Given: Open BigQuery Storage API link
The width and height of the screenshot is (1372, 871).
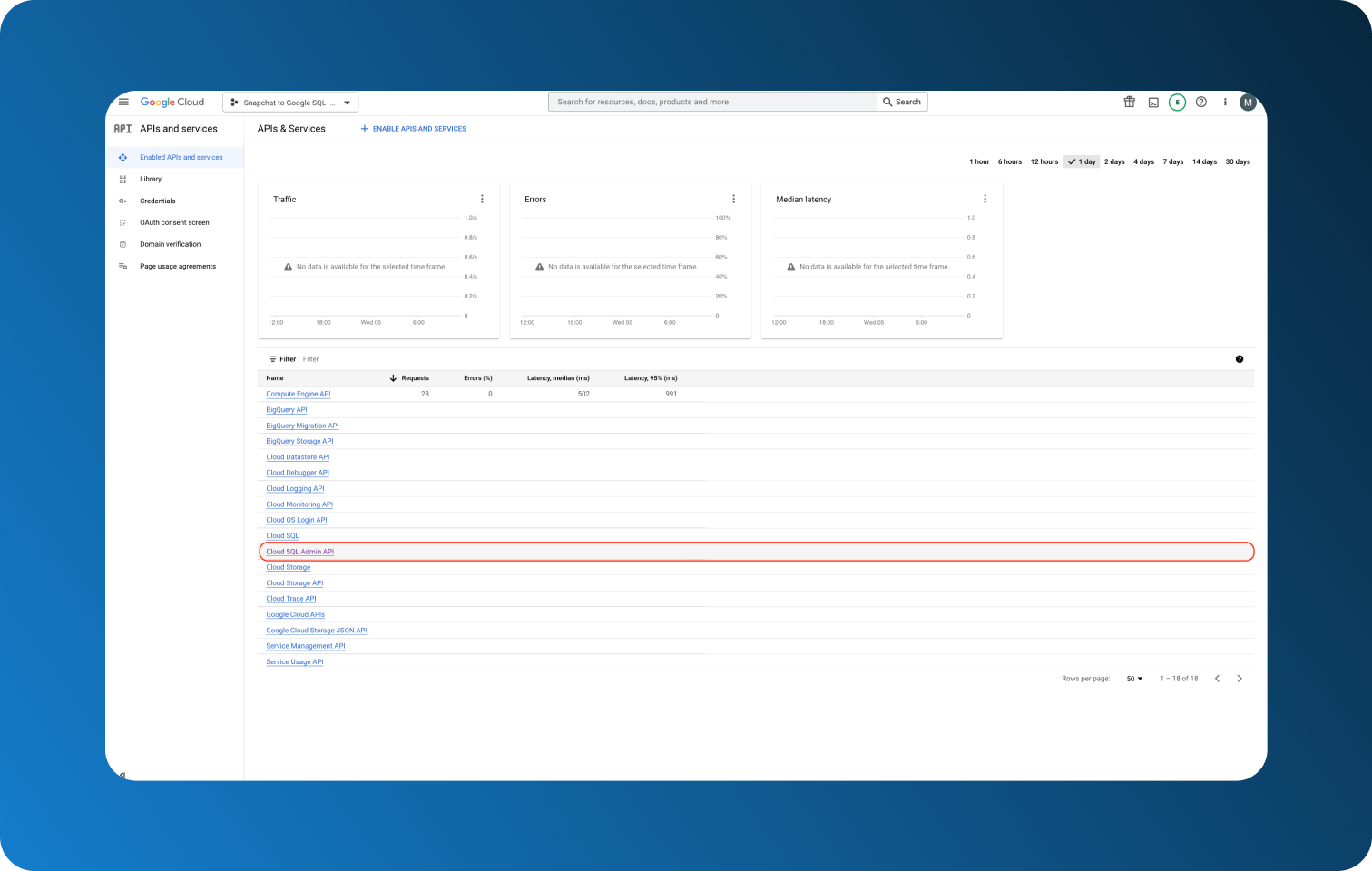Looking at the screenshot, I should point(299,441).
